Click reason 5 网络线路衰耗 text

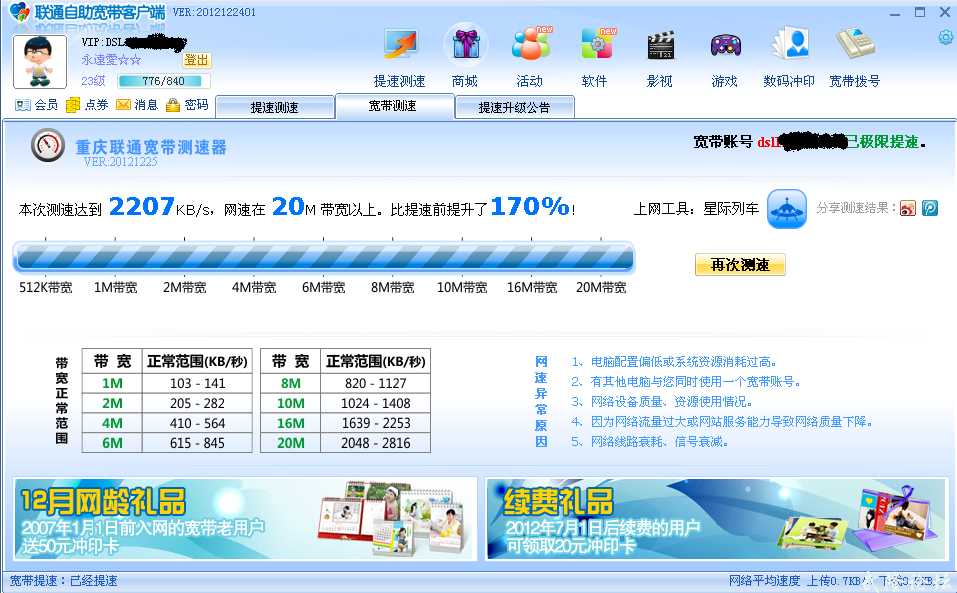point(649,442)
